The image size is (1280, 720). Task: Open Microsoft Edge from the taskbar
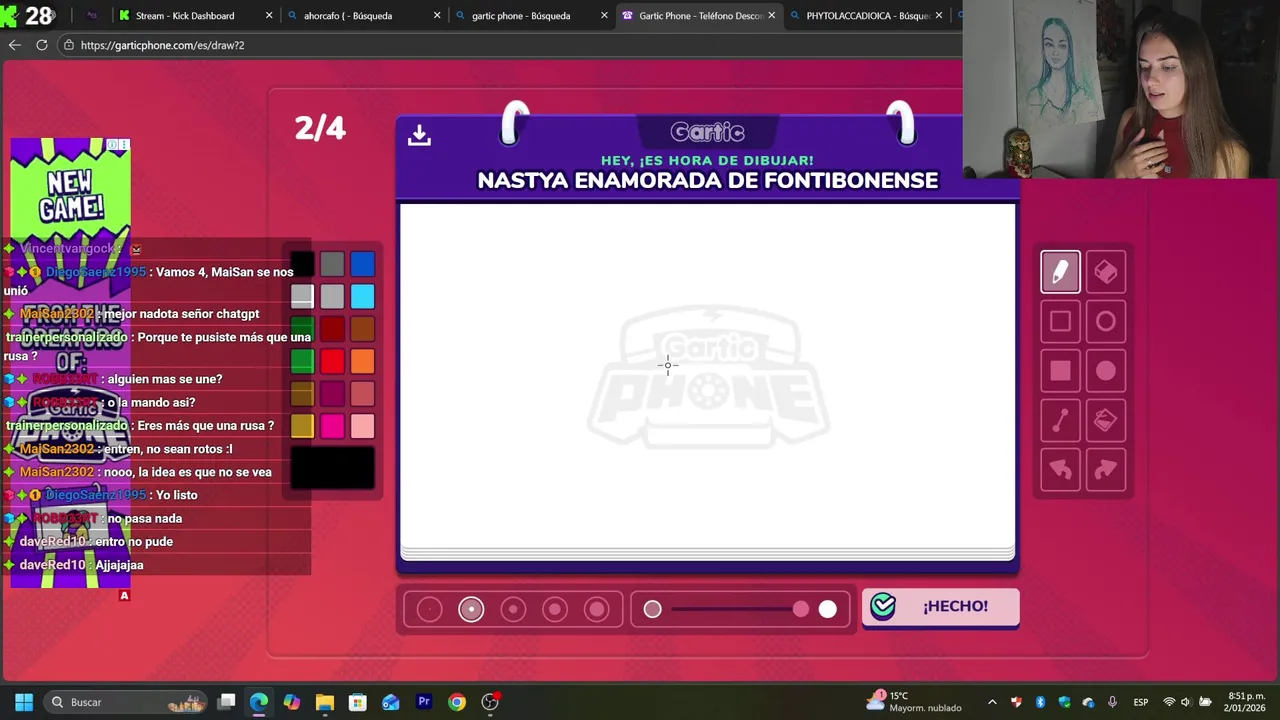pos(259,702)
